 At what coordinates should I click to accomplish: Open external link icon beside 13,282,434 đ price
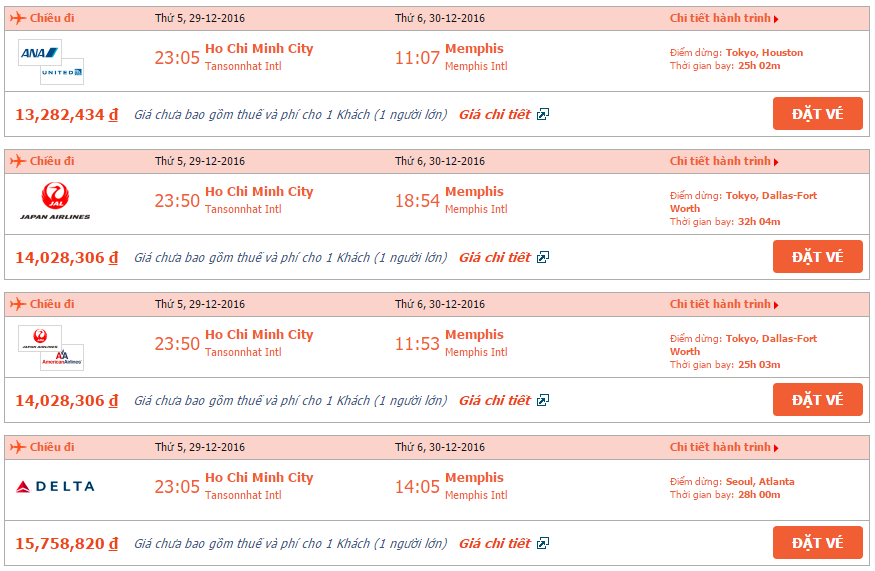[543, 114]
